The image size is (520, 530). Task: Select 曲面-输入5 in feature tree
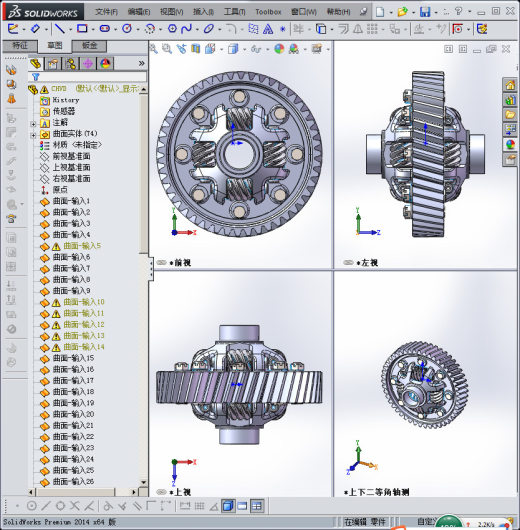(82, 246)
